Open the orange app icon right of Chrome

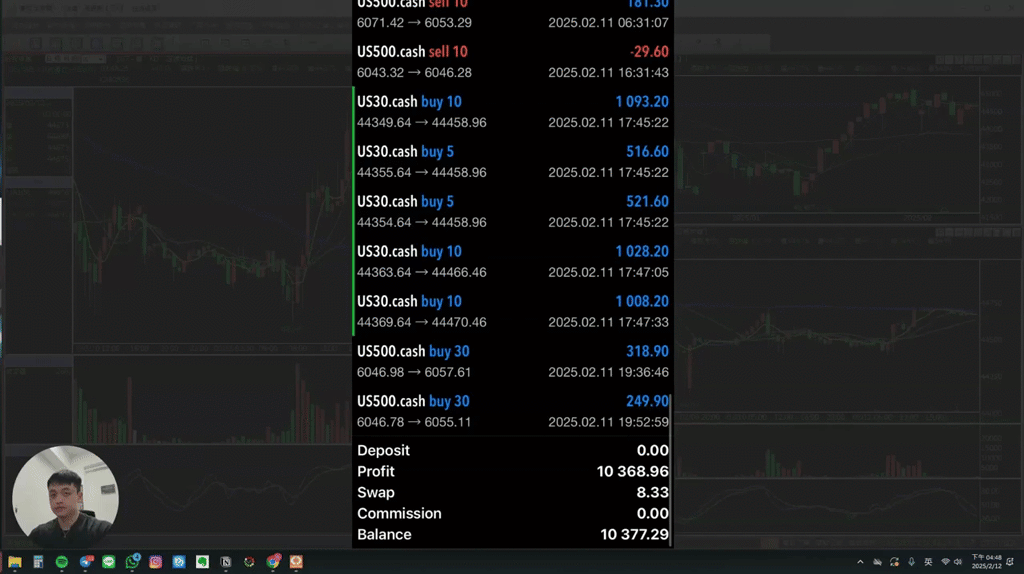click(x=296, y=562)
